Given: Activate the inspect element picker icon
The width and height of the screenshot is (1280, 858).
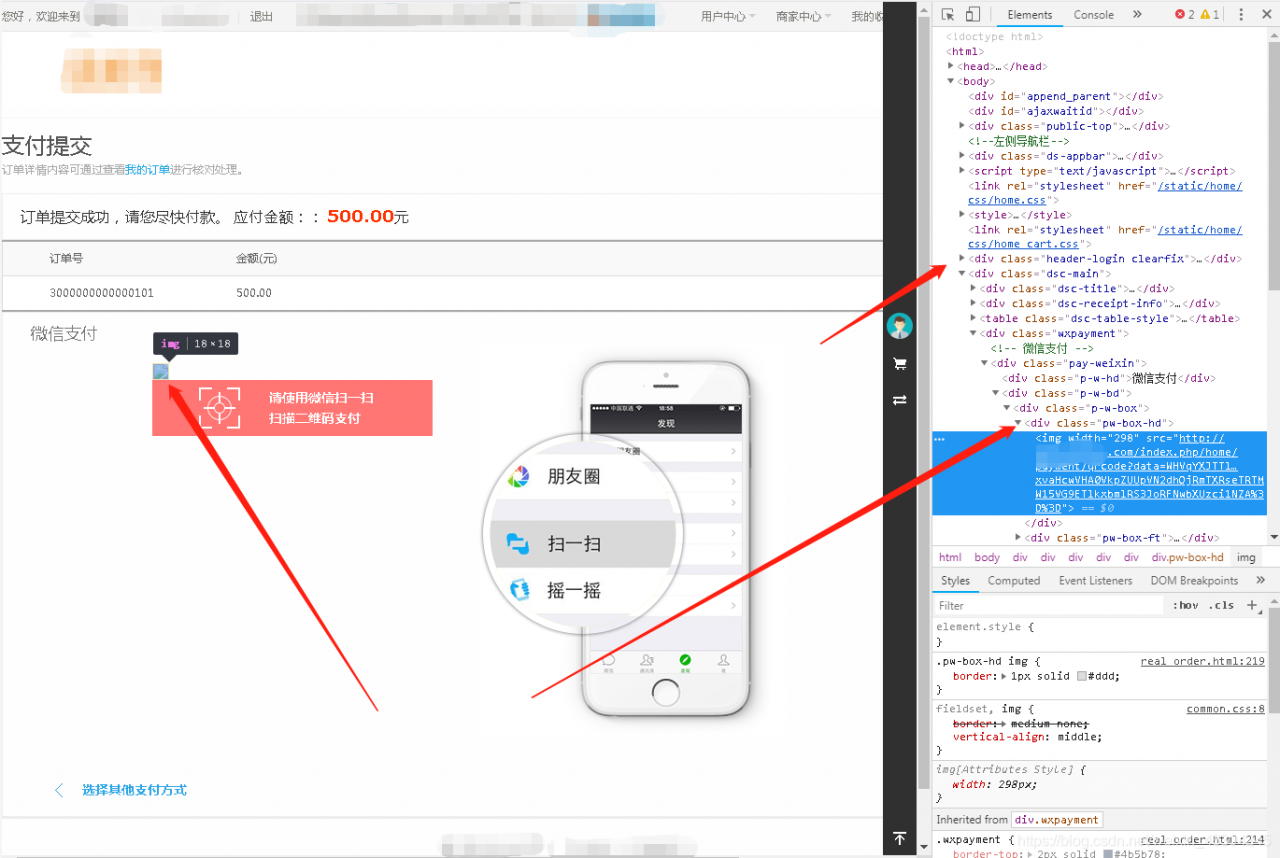Looking at the screenshot, I should [x=948, y=14].
